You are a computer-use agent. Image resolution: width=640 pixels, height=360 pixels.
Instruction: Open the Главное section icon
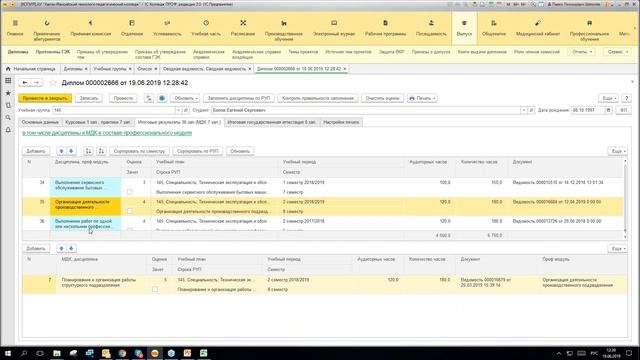coord(15,23)
